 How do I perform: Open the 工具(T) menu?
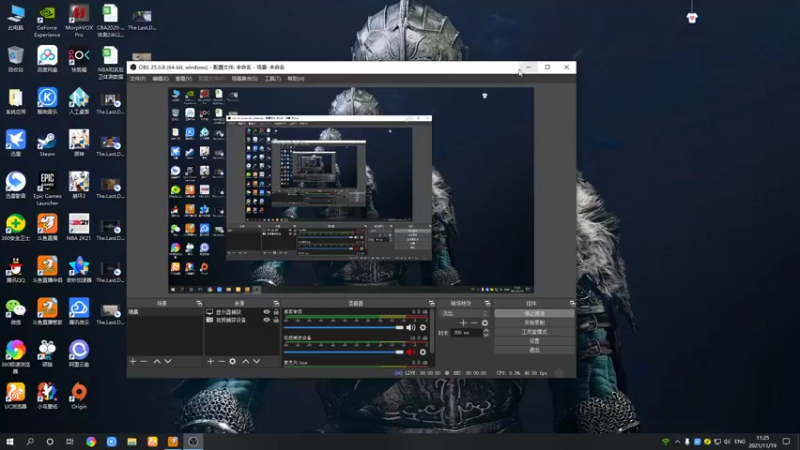[272, 79]
